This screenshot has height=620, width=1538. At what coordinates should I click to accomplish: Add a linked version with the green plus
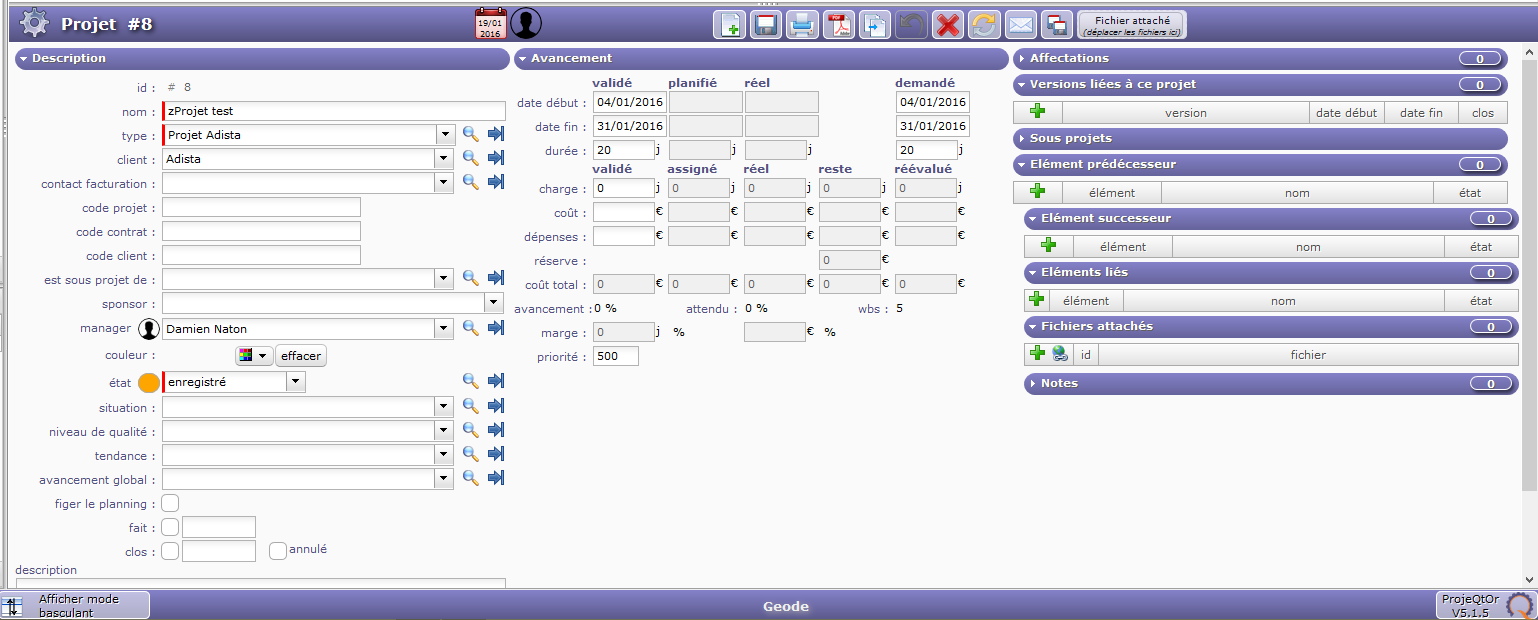coord(1038,112)
